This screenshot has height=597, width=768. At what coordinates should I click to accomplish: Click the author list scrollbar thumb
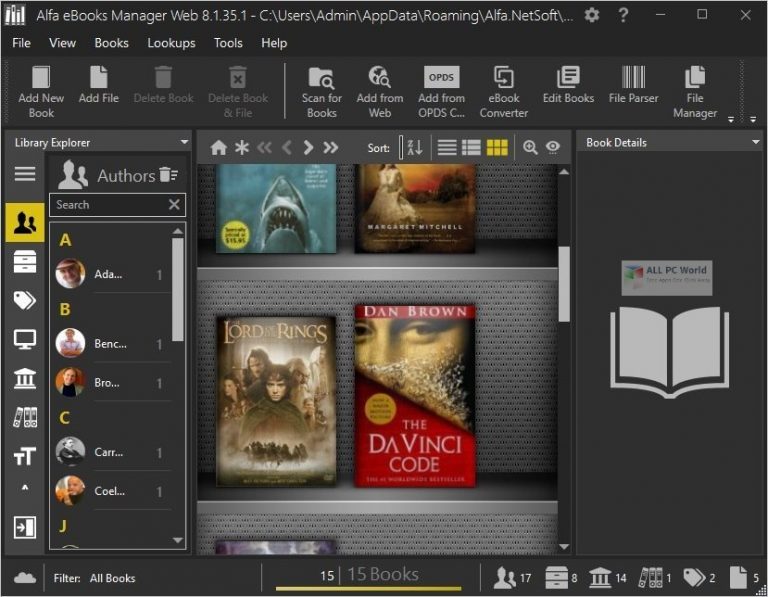tap(178, 289)
